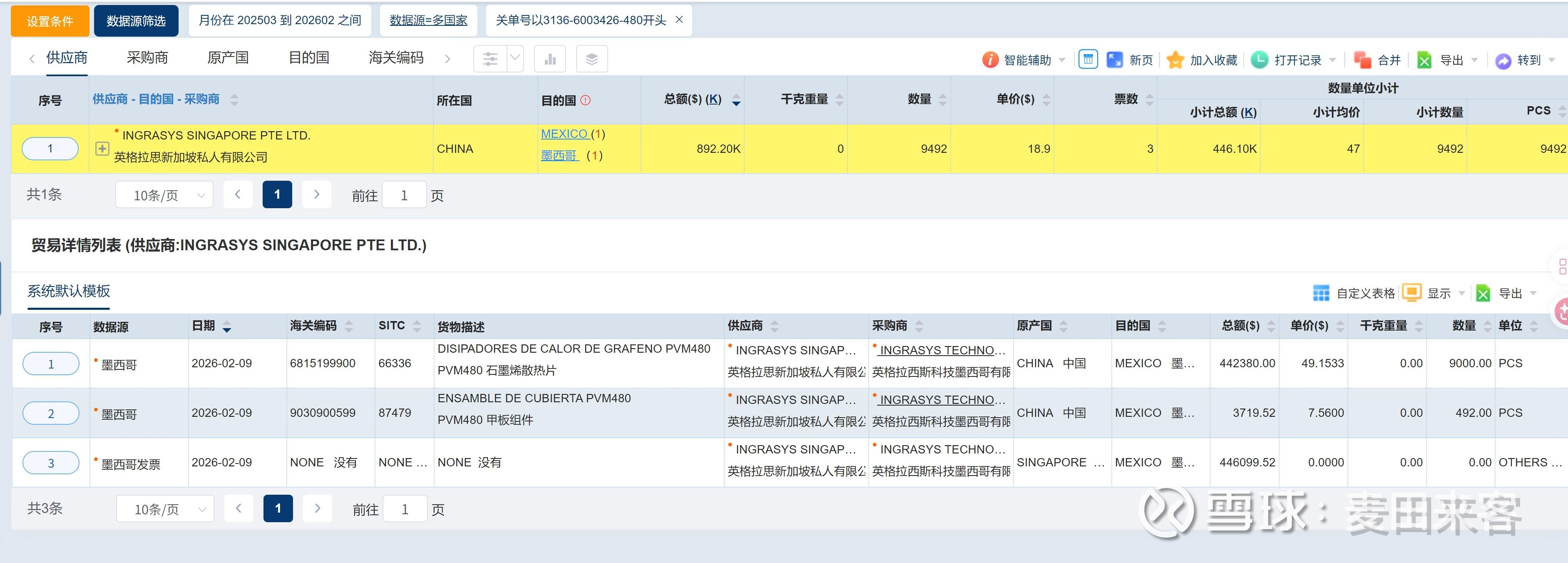Click the bar chart view icon
The width and height of the screenshot is (1568, 563).
pyautogui.click(x=549, y=59)
